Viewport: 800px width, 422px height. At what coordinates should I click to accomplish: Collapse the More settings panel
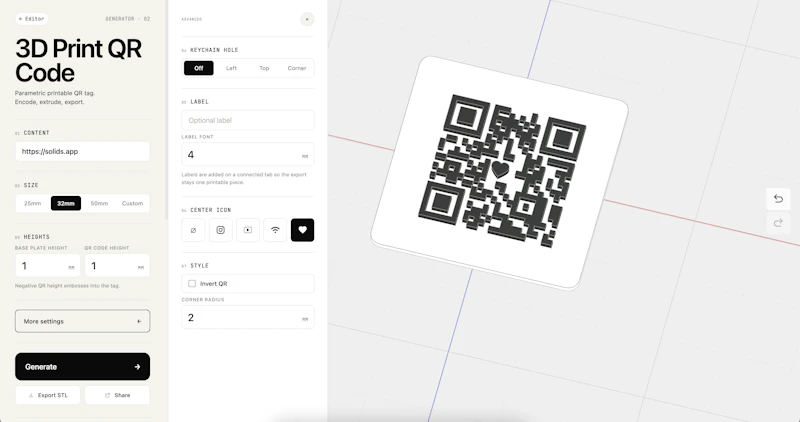click(83, 321)
